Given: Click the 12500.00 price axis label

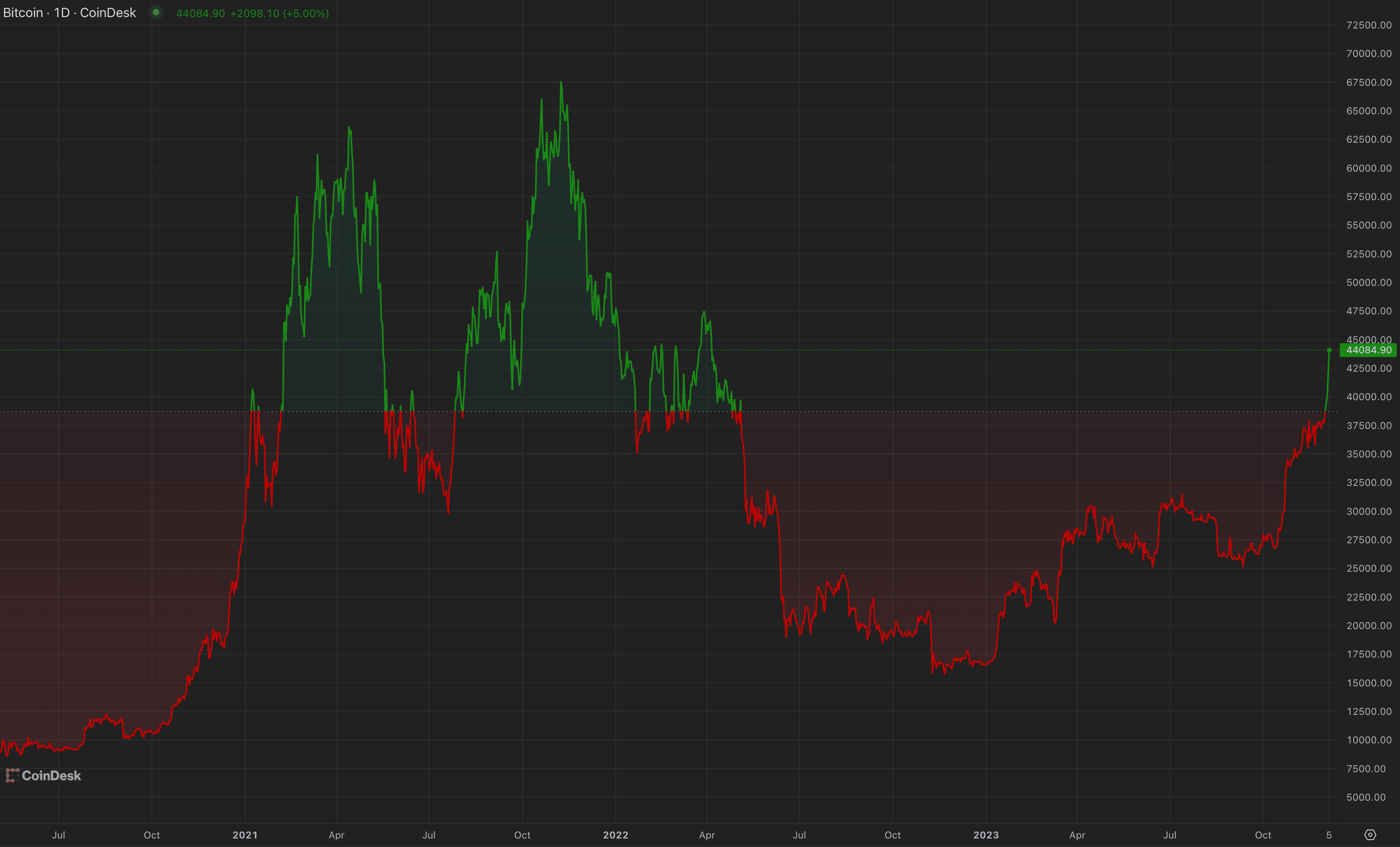Looking at the screenshot, I should click(1369, 712).
